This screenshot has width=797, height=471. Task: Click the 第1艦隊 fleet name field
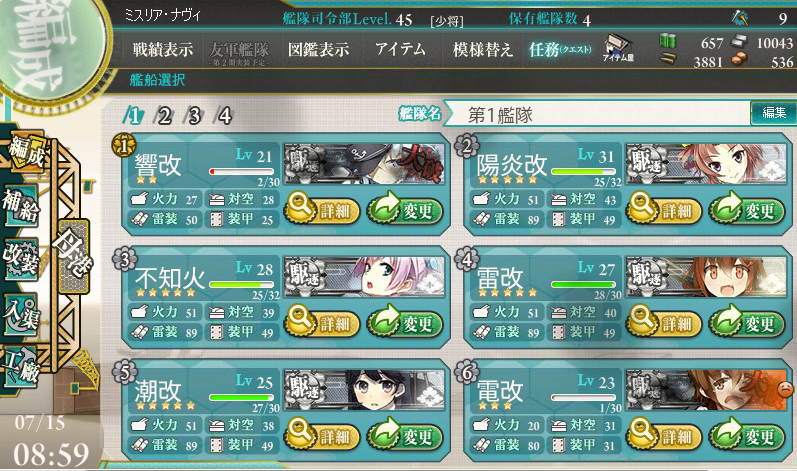[x=597, y=114]
